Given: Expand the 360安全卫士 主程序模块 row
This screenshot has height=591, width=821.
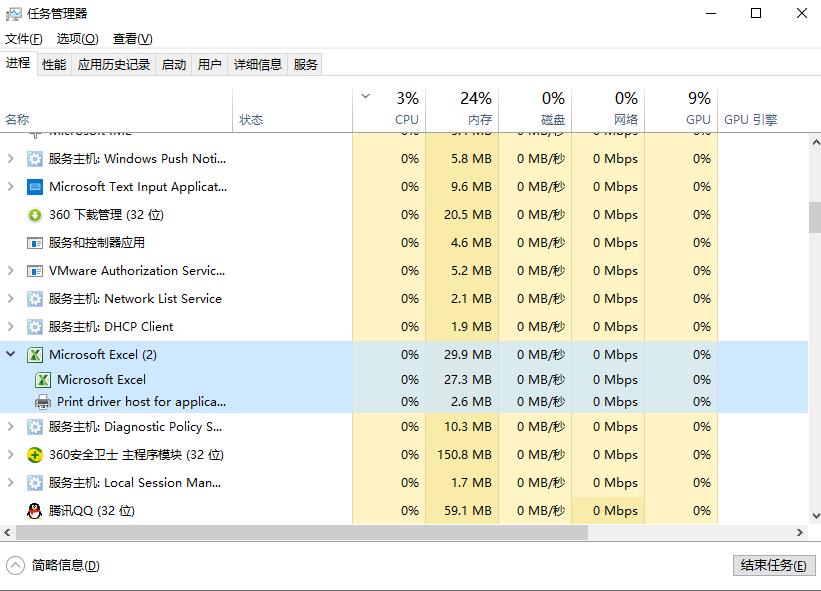Looking at the screenshot, I should [x=10, y=454].
